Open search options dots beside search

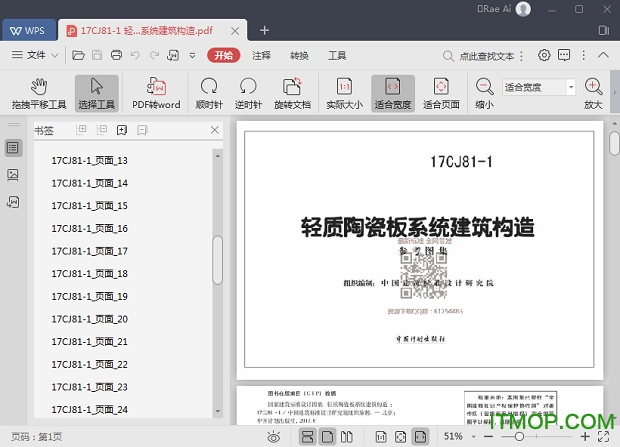point(522,56)
